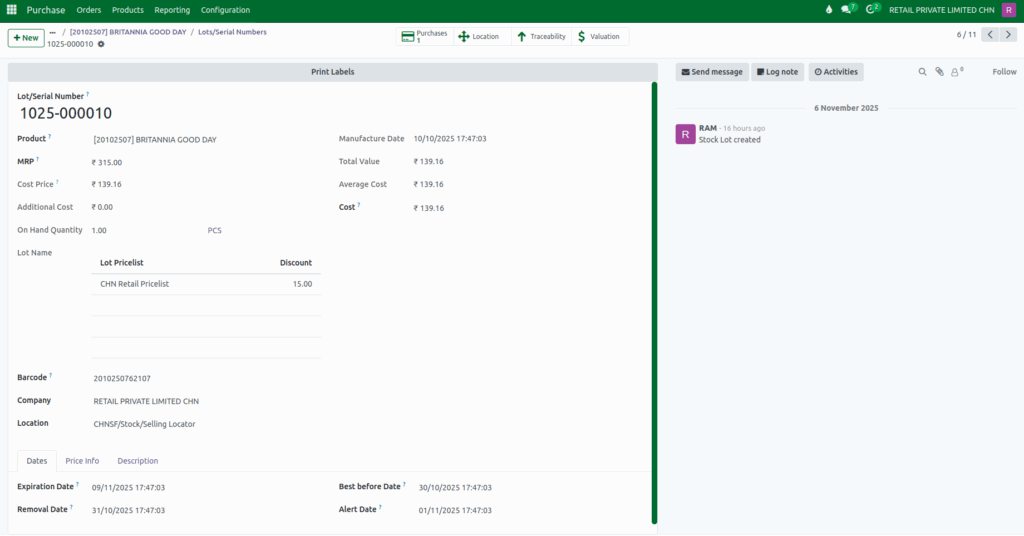Image resolution: width=1024 pixels, height=536 pixels.
Task: Open the Valuation smart button
Action: coord(600,37)
